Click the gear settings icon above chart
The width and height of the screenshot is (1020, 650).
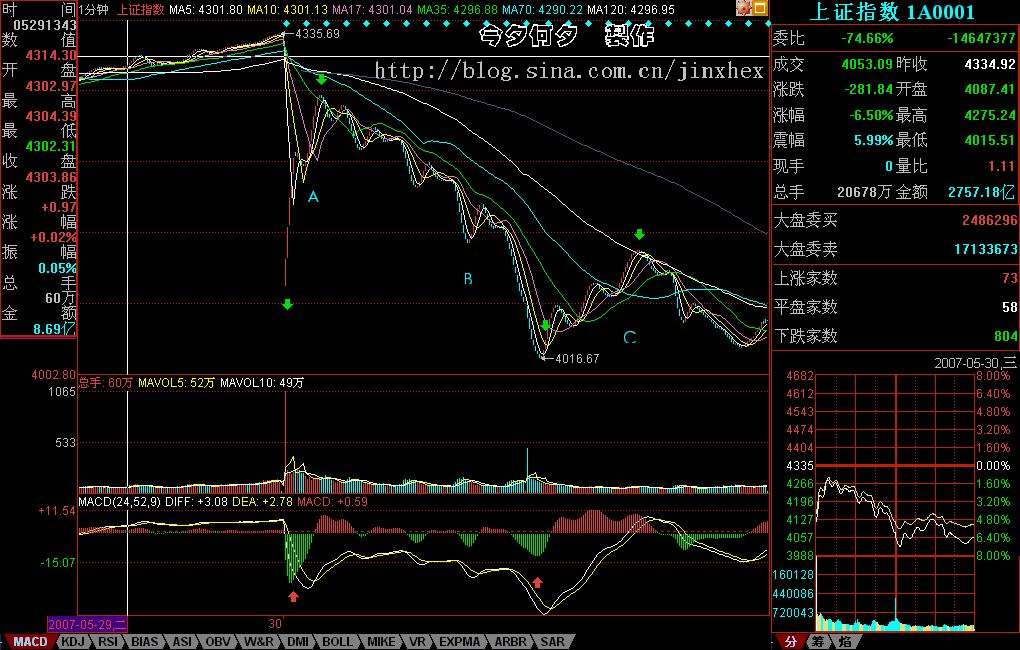coord(744,9)
